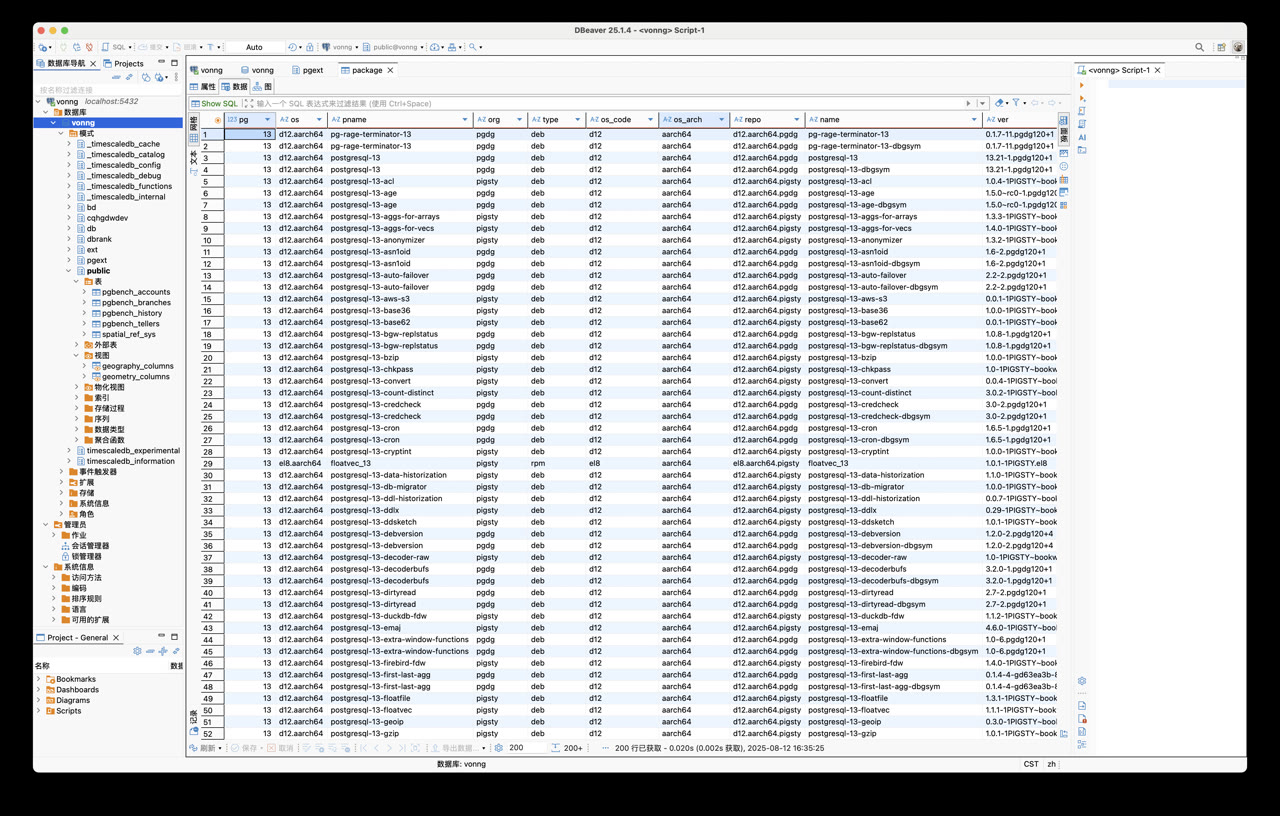The image size is (1280, 816).
Task: Click the magnifier search icon in top toolbar
Action: point(474,47)
